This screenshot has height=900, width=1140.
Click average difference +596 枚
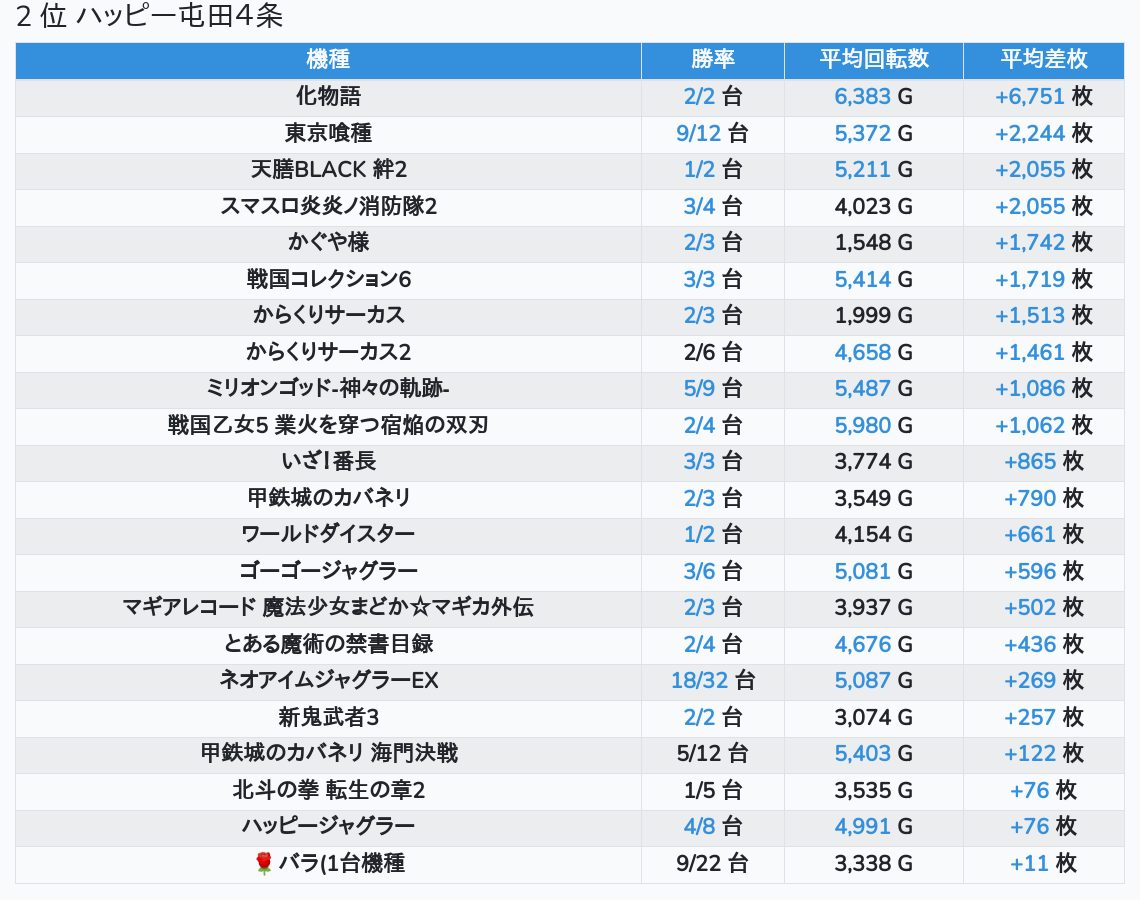[1043, 571]
